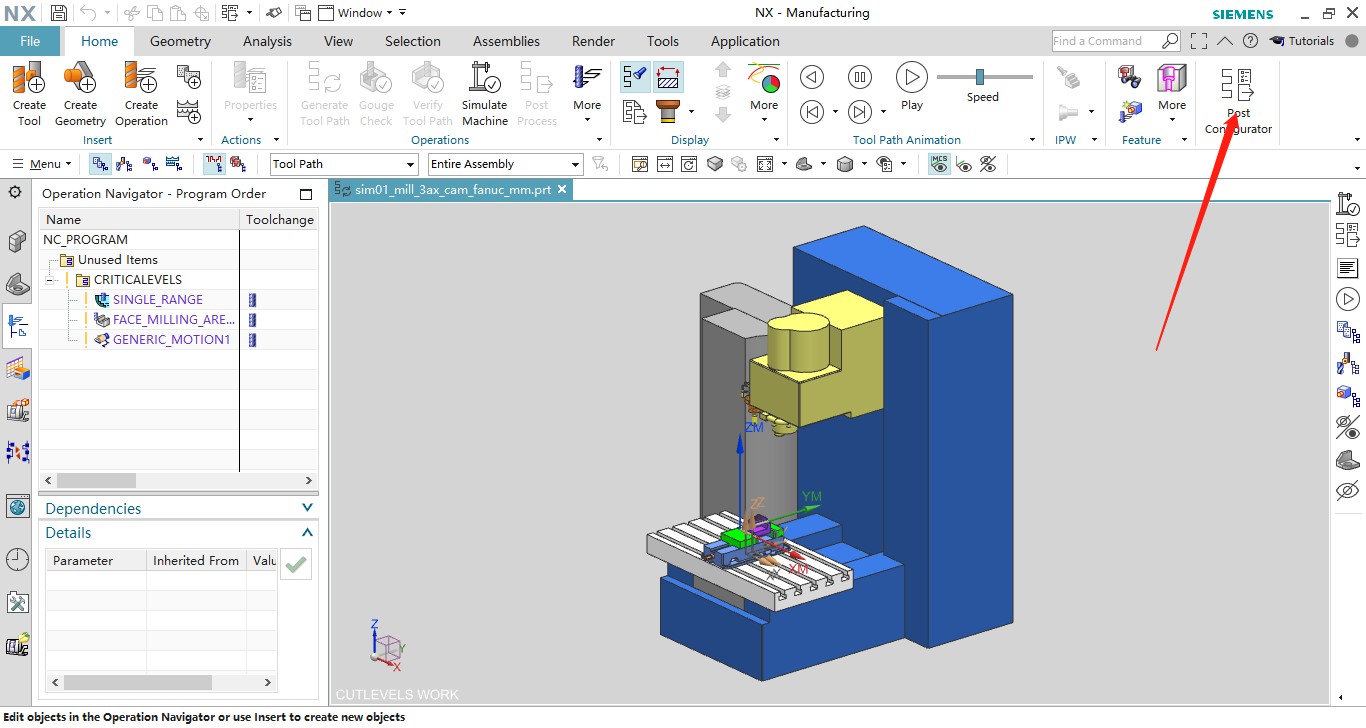Open Simulate Machine
The image size is (1366, 728).
pyautogui.click(x=485, y=94)
